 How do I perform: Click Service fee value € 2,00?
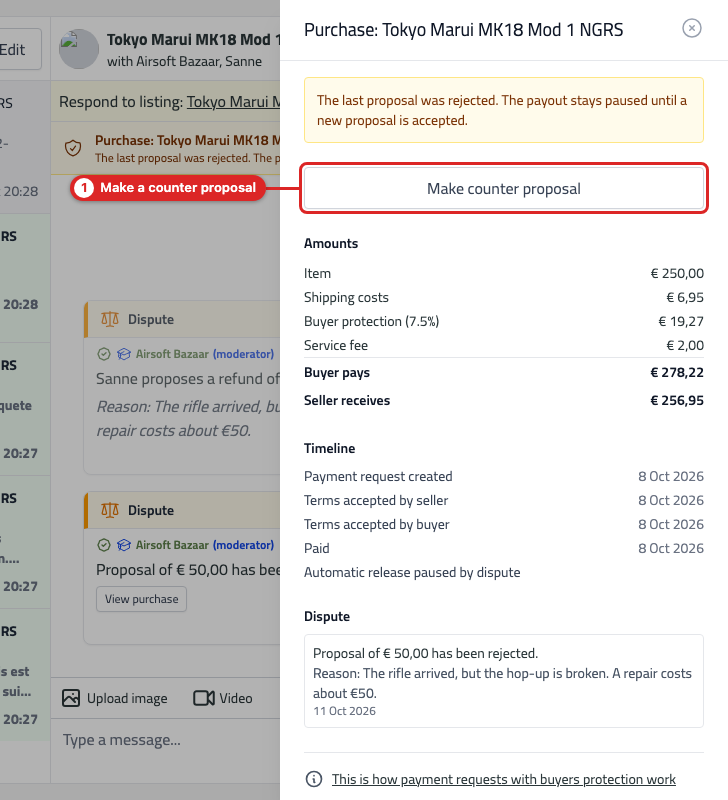click(x=685, y=345)
